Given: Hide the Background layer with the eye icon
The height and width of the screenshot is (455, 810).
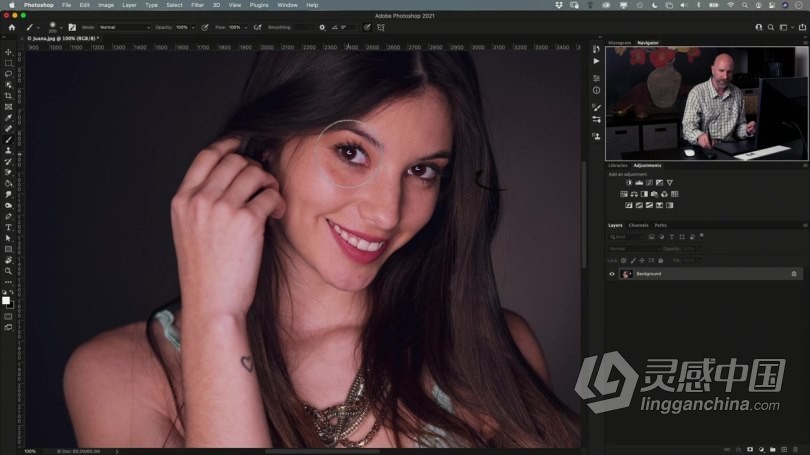Looking at the screenshot, I should click(612, 273).
